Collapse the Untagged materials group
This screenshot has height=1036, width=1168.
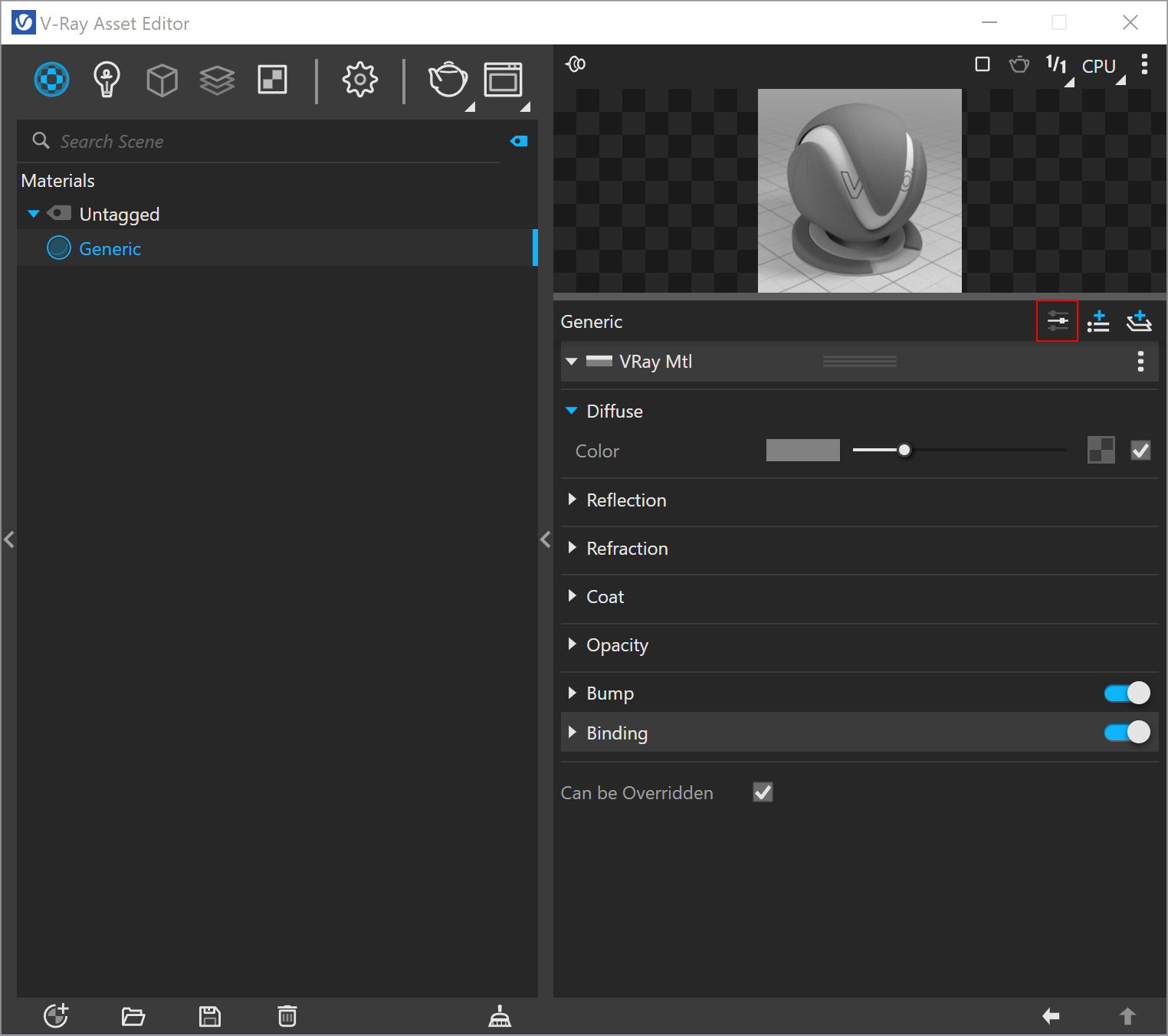(x=34, y=214)
